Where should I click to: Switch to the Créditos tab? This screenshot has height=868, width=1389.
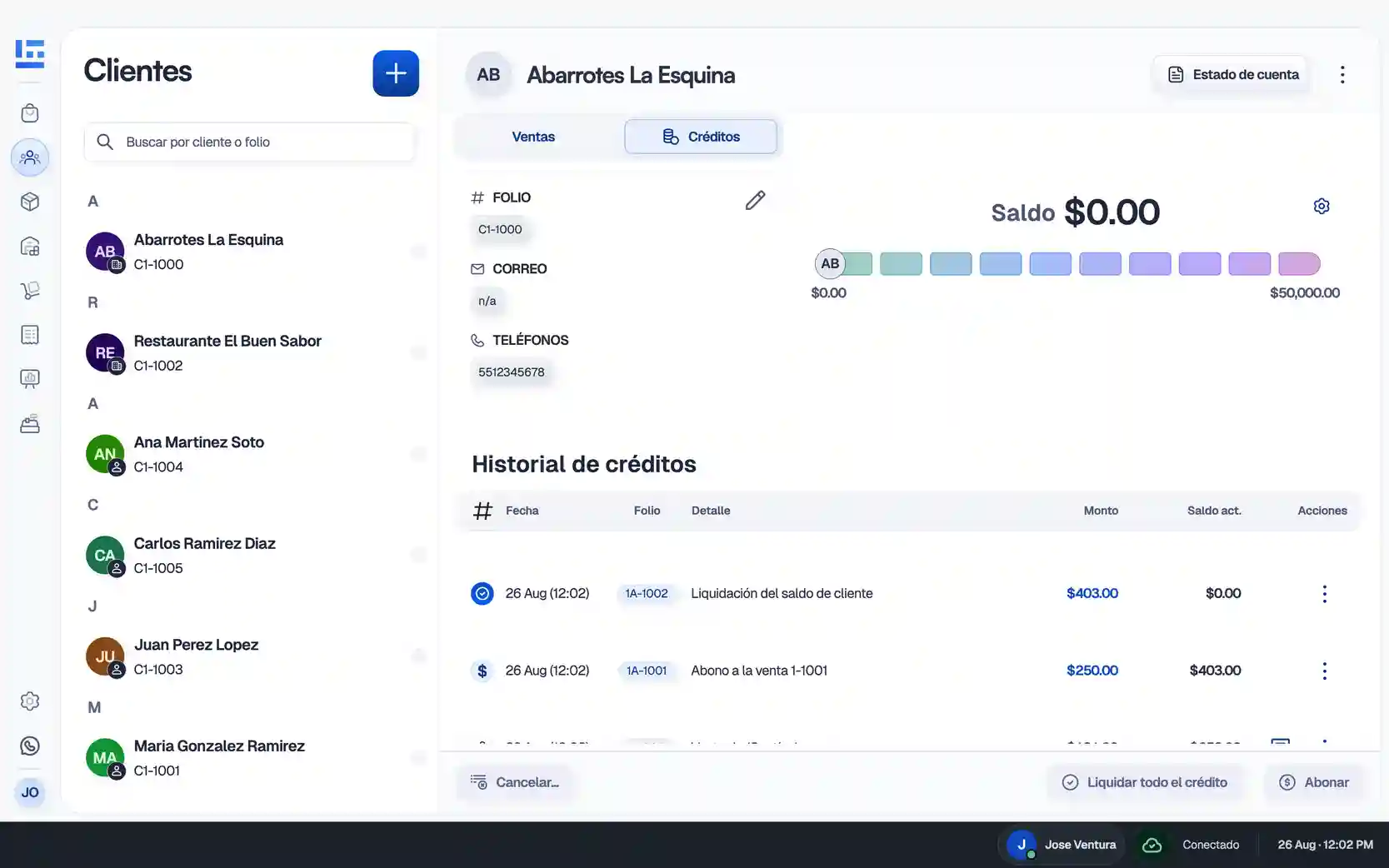pos(701,137)
